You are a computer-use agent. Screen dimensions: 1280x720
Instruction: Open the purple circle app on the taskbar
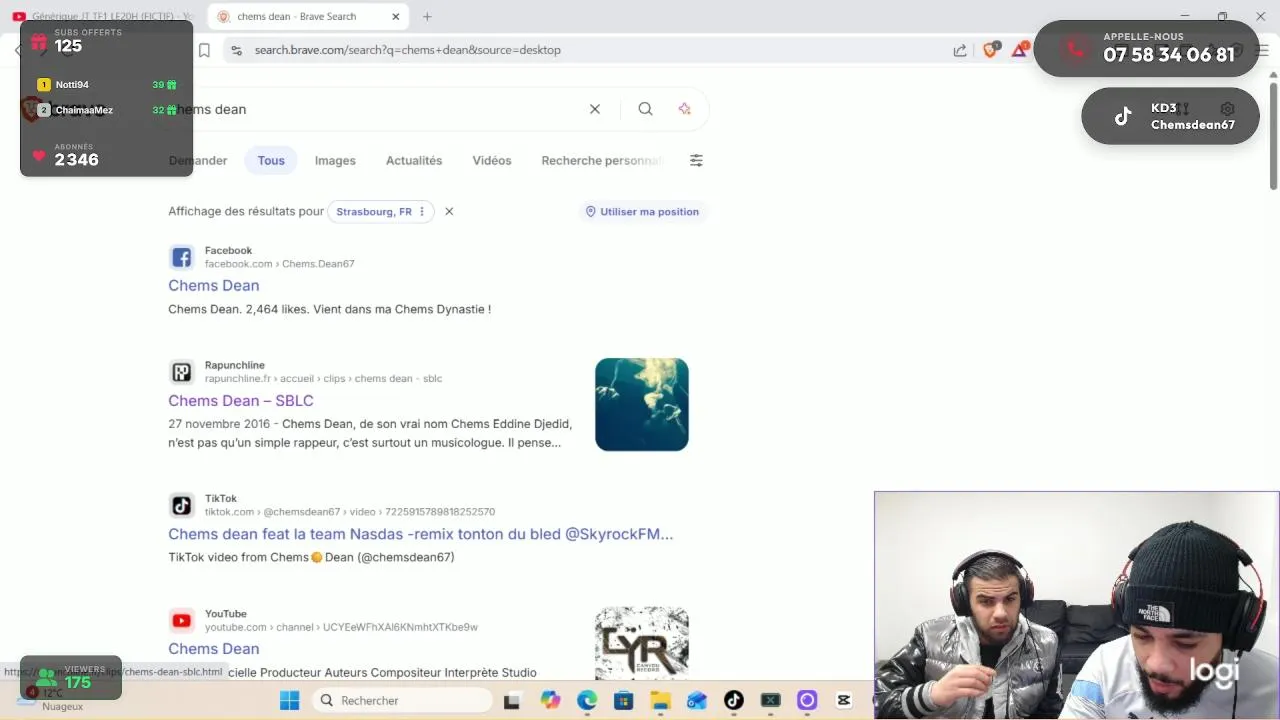point(807,701)
